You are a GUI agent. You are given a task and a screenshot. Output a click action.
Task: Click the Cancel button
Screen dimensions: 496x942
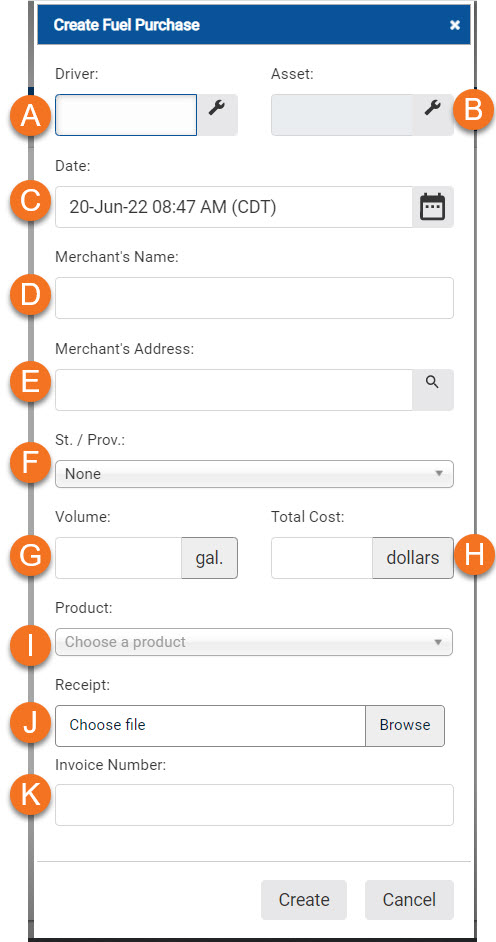(x=410, y=900)
